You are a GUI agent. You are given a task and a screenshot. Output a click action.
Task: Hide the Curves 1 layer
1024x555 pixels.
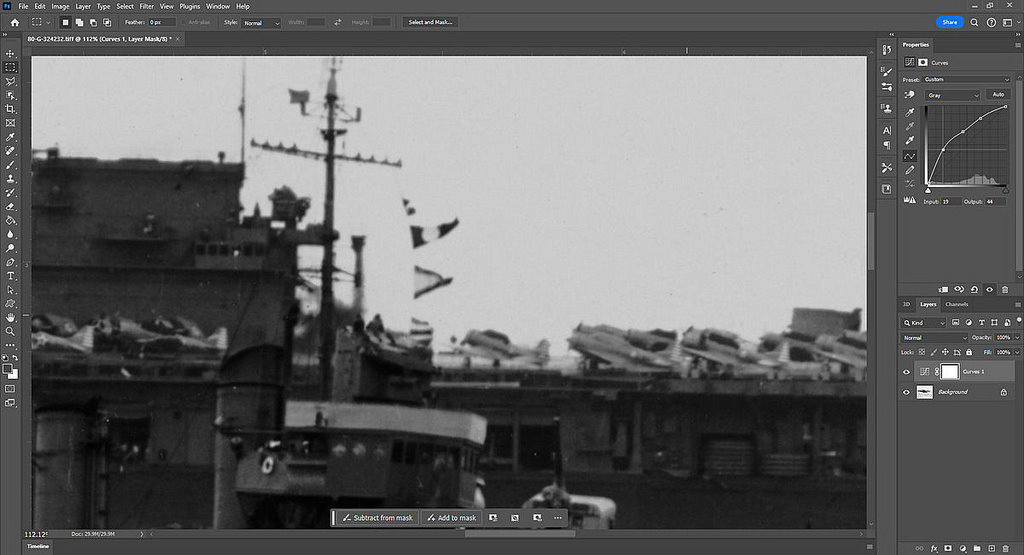coord(907,372)
